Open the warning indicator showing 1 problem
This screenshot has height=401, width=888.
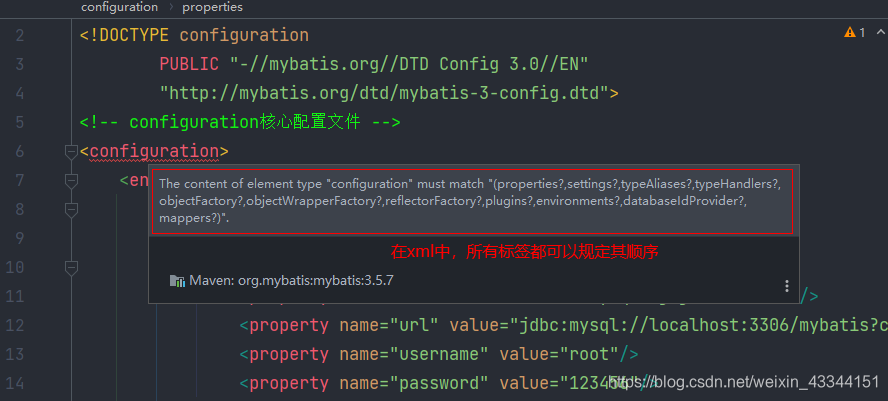pos(855,33)
